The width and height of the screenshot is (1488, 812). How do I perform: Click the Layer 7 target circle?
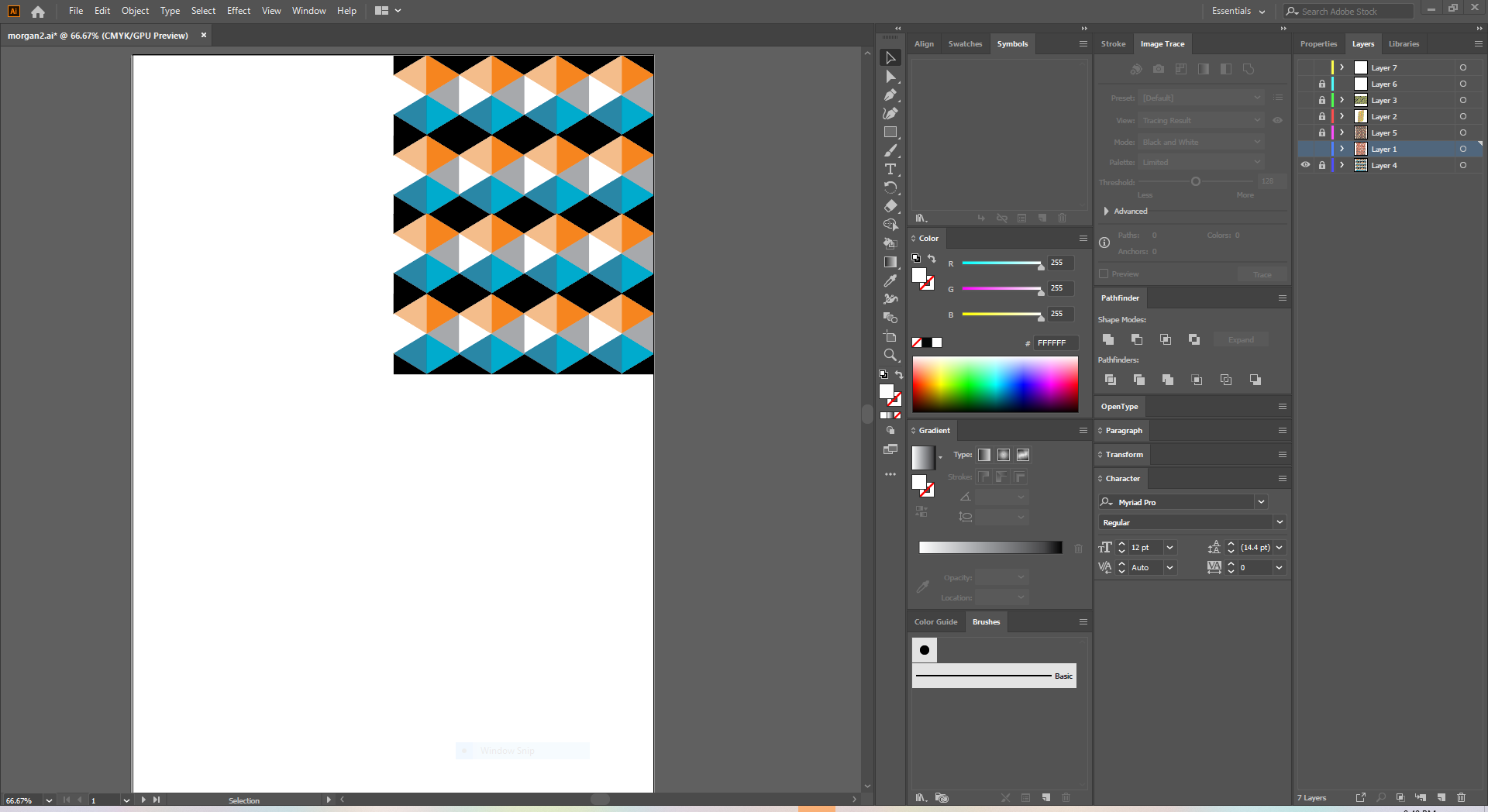pos(1463,67)
